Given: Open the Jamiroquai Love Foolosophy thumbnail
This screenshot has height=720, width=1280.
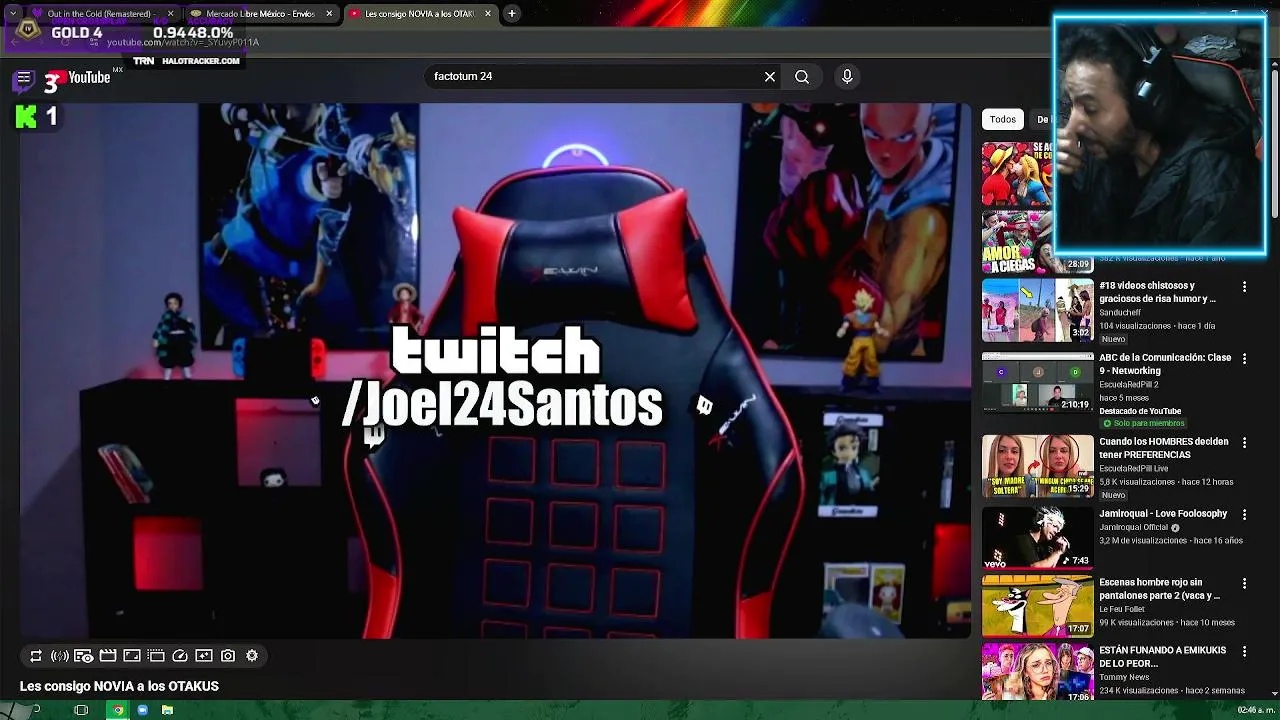Looking at the screenshot, I should (x=1037, y=537).
